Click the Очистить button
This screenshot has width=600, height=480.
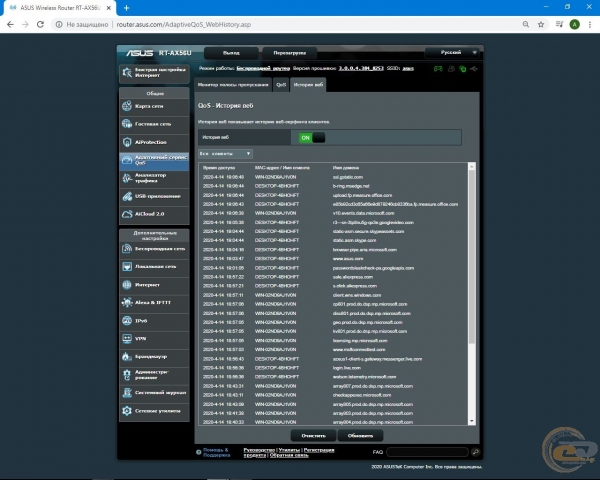[313, 436]
